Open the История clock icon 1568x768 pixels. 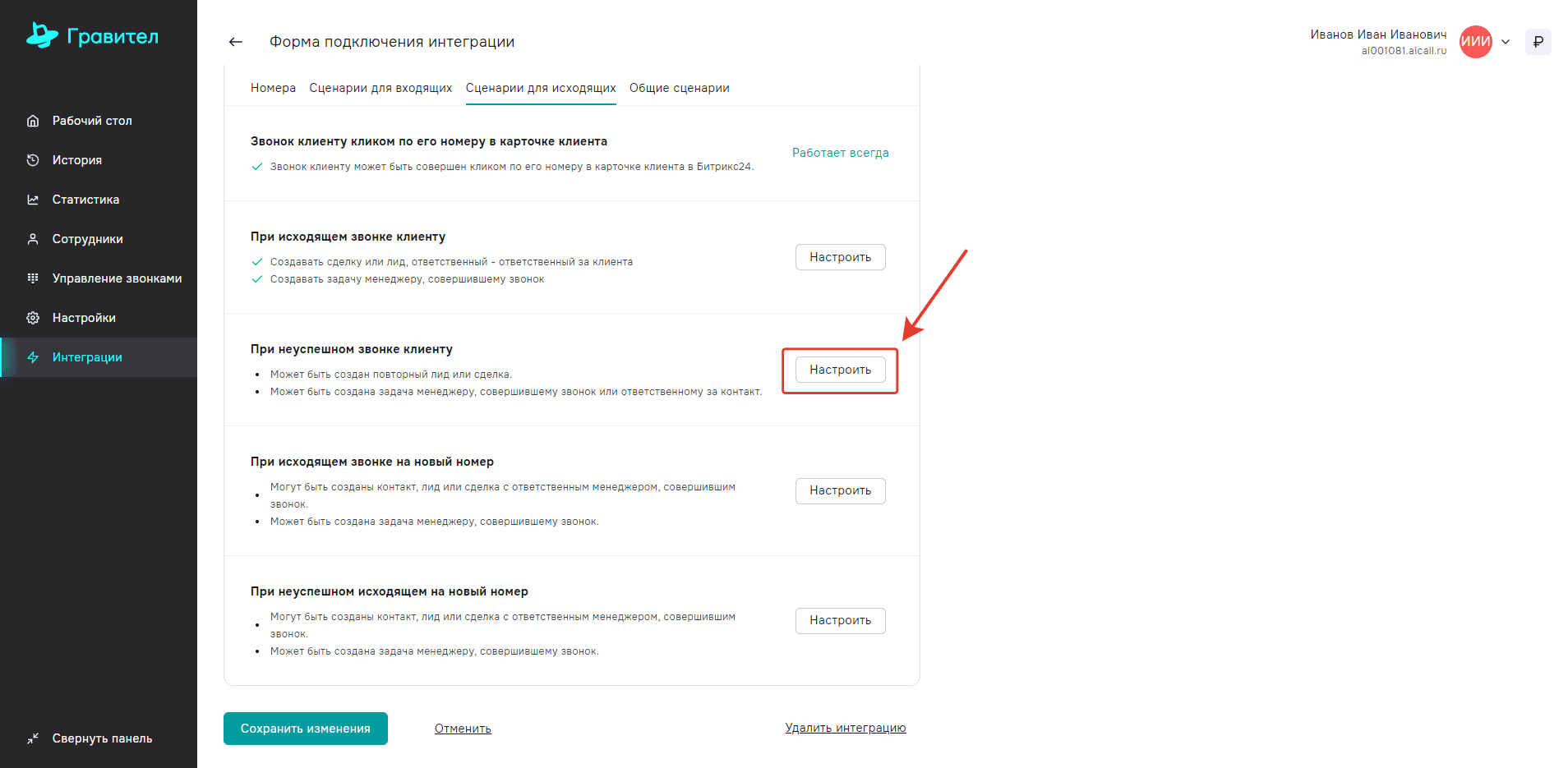[x=33, y=160]
